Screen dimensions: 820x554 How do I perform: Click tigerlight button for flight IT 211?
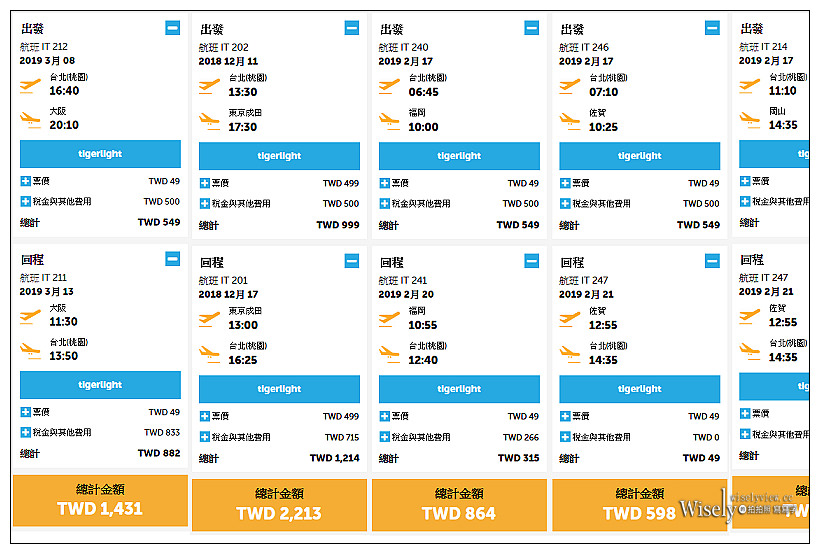(100, 385)
